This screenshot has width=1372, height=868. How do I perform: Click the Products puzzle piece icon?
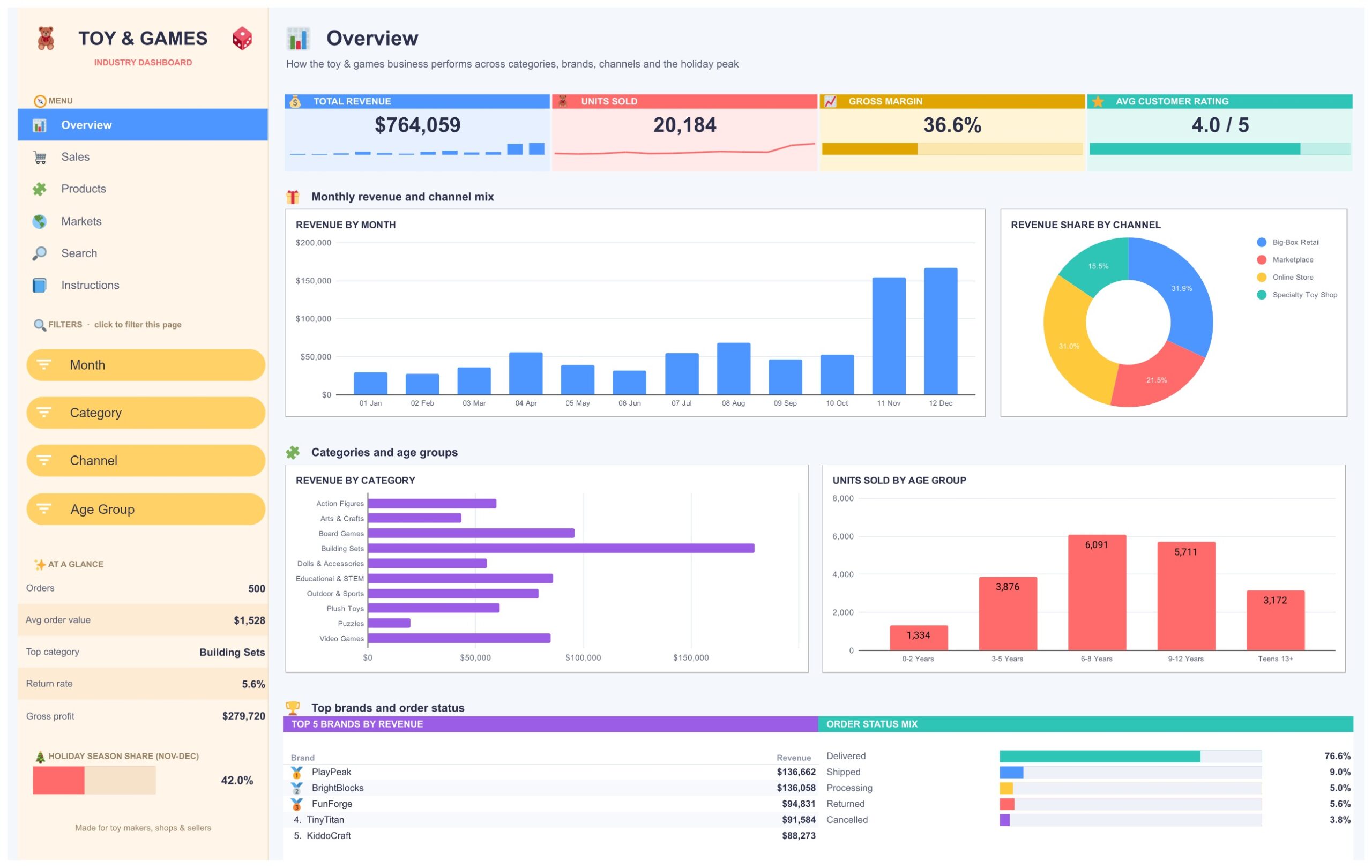[39, 189]
